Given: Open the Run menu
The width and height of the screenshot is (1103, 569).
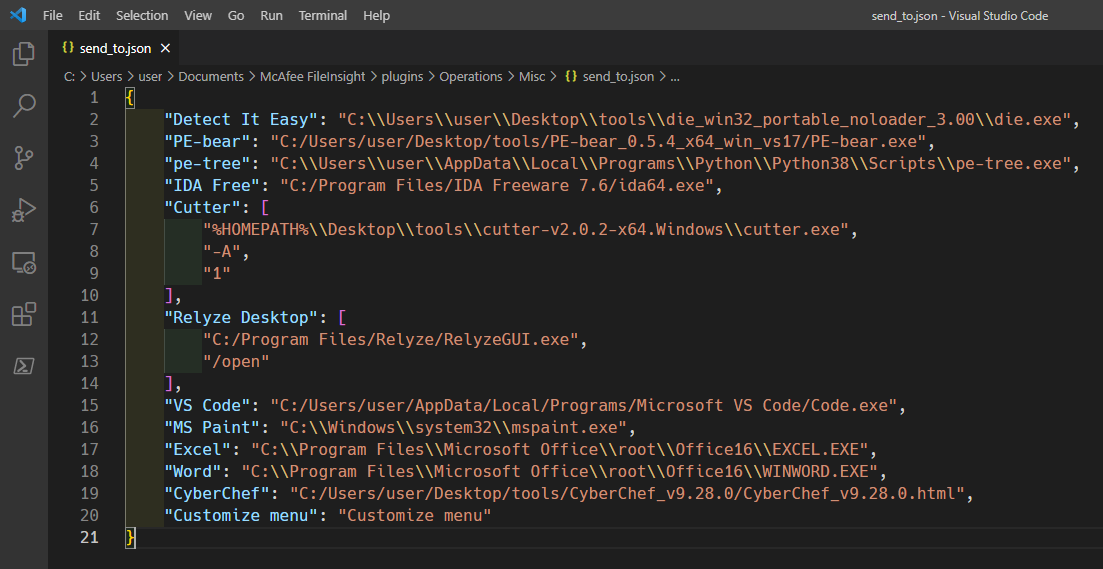Looking at the screenshot, I should (272, 15).
